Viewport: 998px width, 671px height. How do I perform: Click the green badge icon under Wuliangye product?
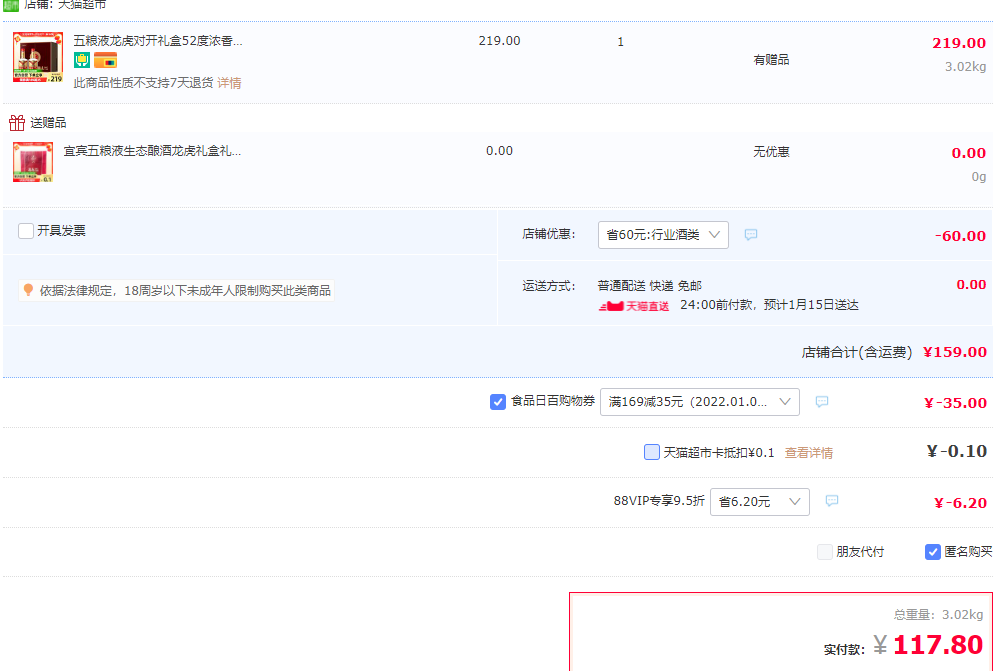click(x=81, y=60)
